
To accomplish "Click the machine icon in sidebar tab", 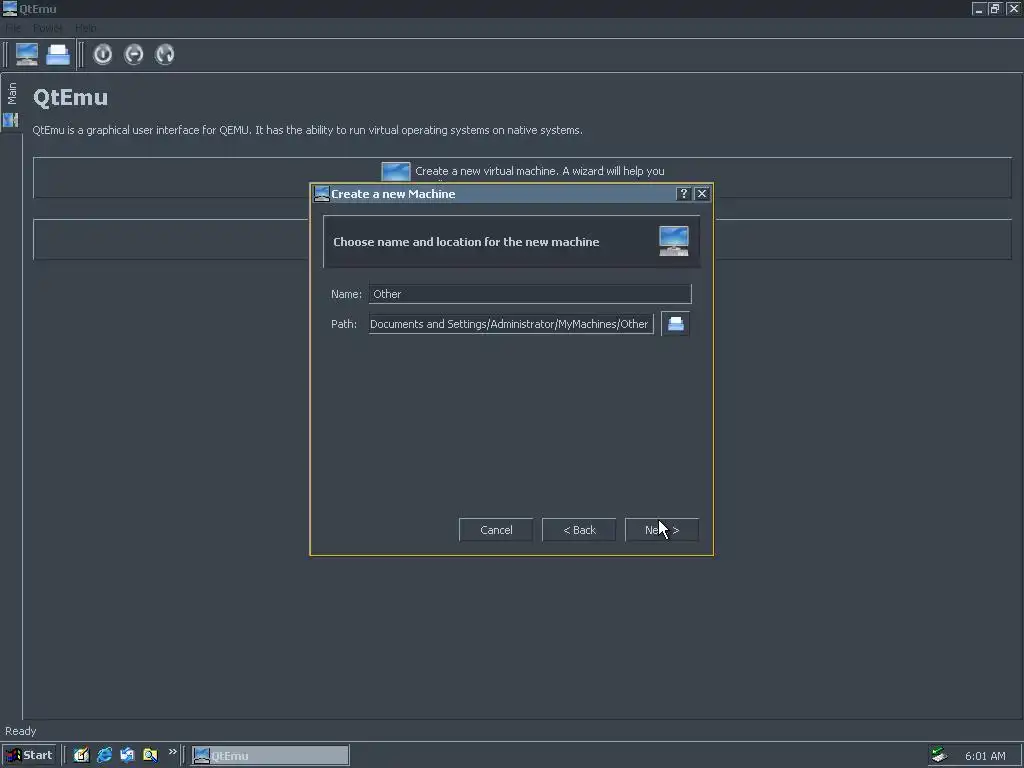I will point(10,120).
